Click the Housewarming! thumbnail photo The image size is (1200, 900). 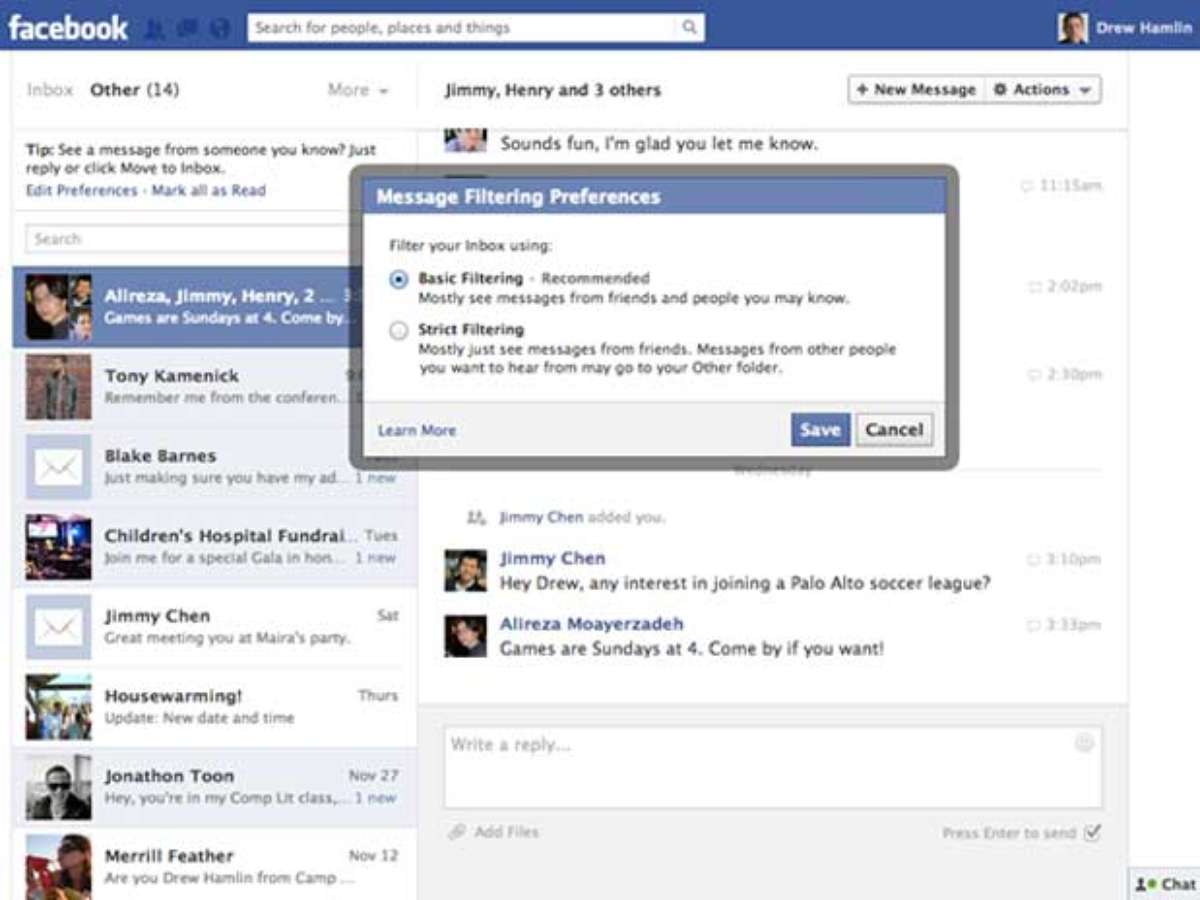[58, 707]
